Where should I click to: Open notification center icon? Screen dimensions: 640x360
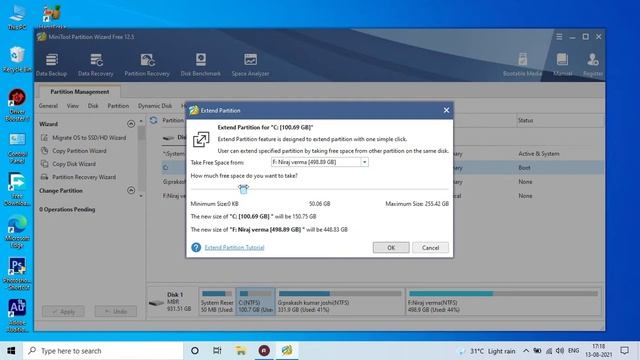[624, 351]
